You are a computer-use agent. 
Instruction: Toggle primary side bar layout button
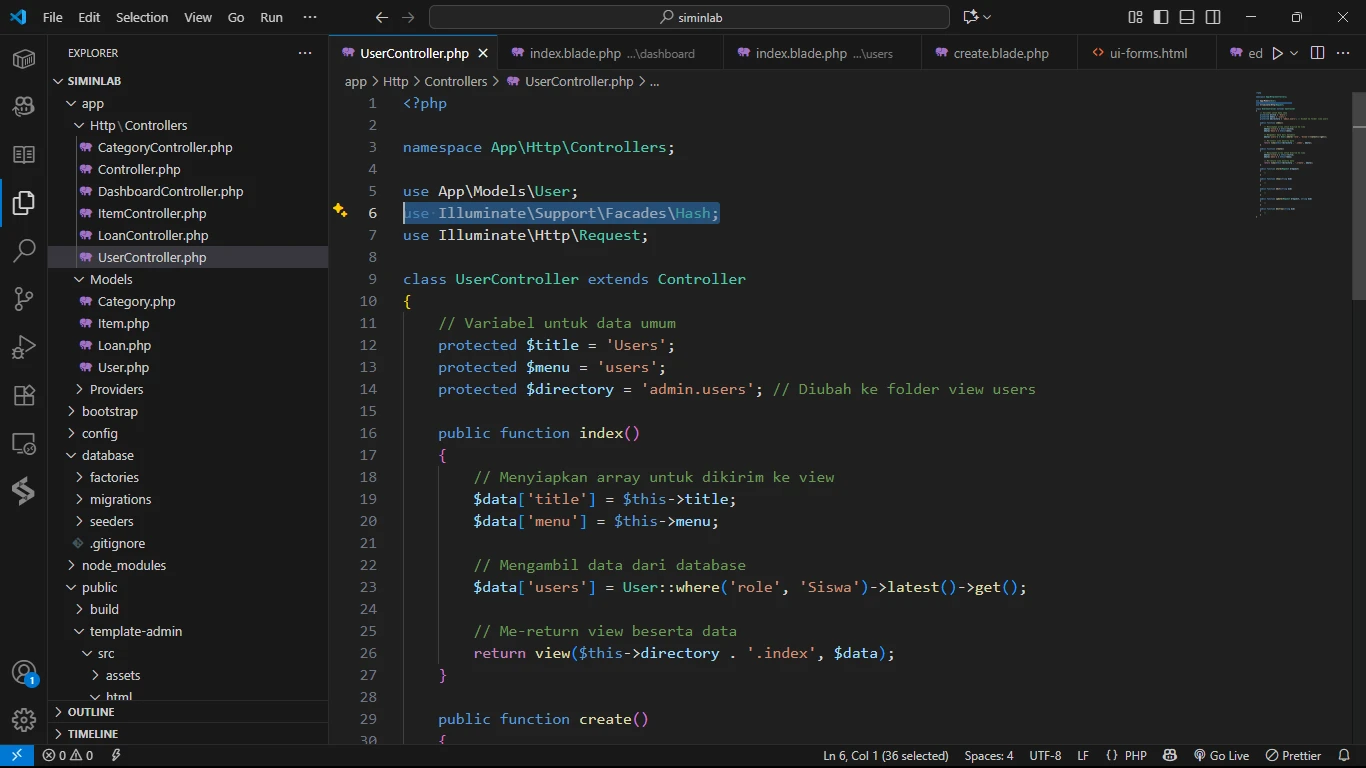(1161, 17)
